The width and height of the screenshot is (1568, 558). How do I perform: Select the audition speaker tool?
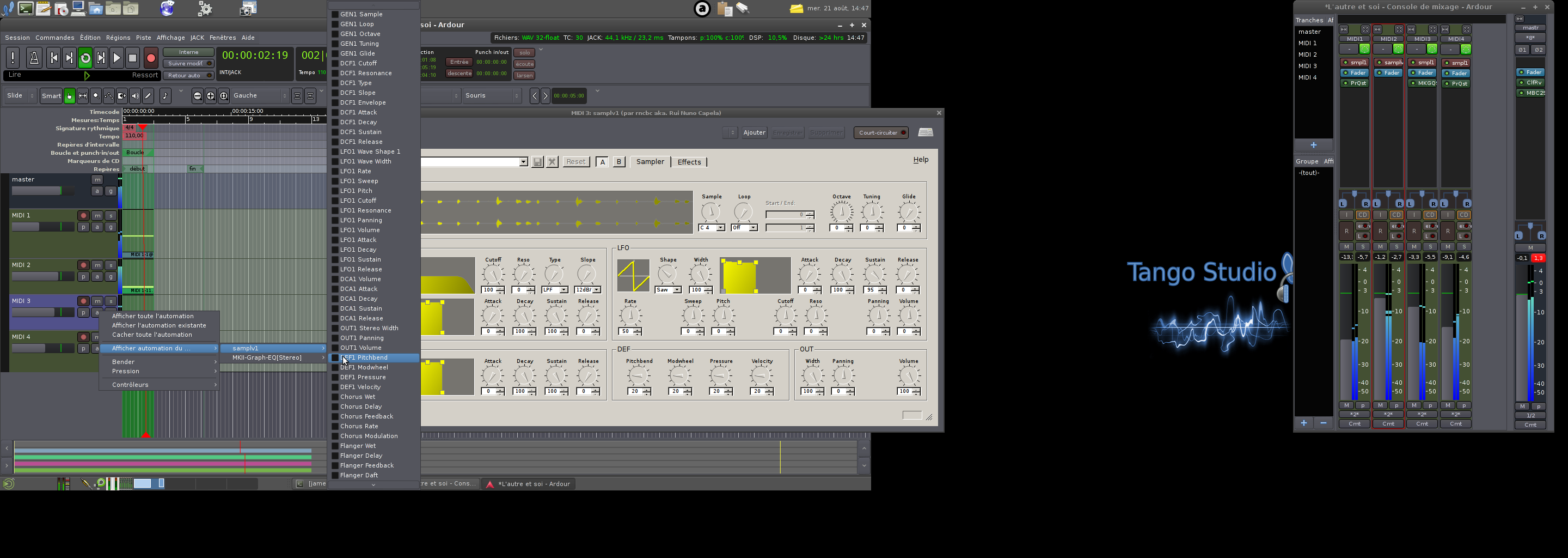(x=135, y=96)
